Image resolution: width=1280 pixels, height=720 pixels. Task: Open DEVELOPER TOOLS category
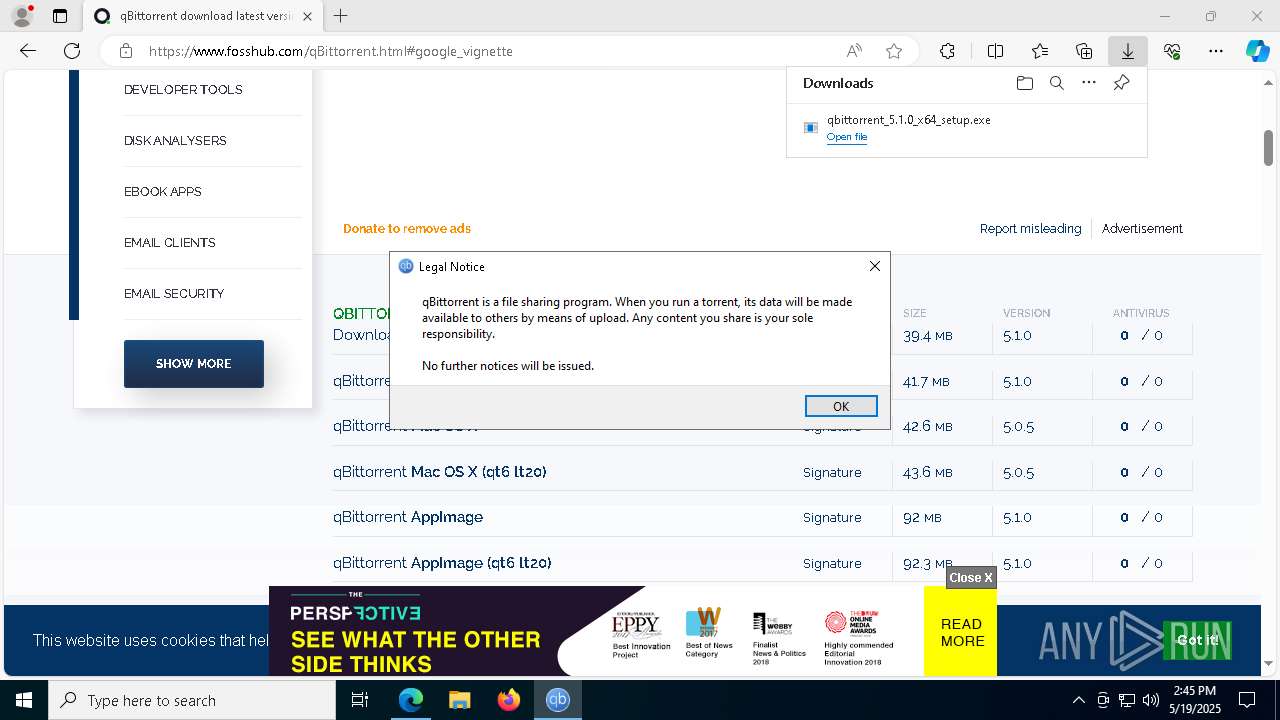pyautogui.click(x=183, y=90)
